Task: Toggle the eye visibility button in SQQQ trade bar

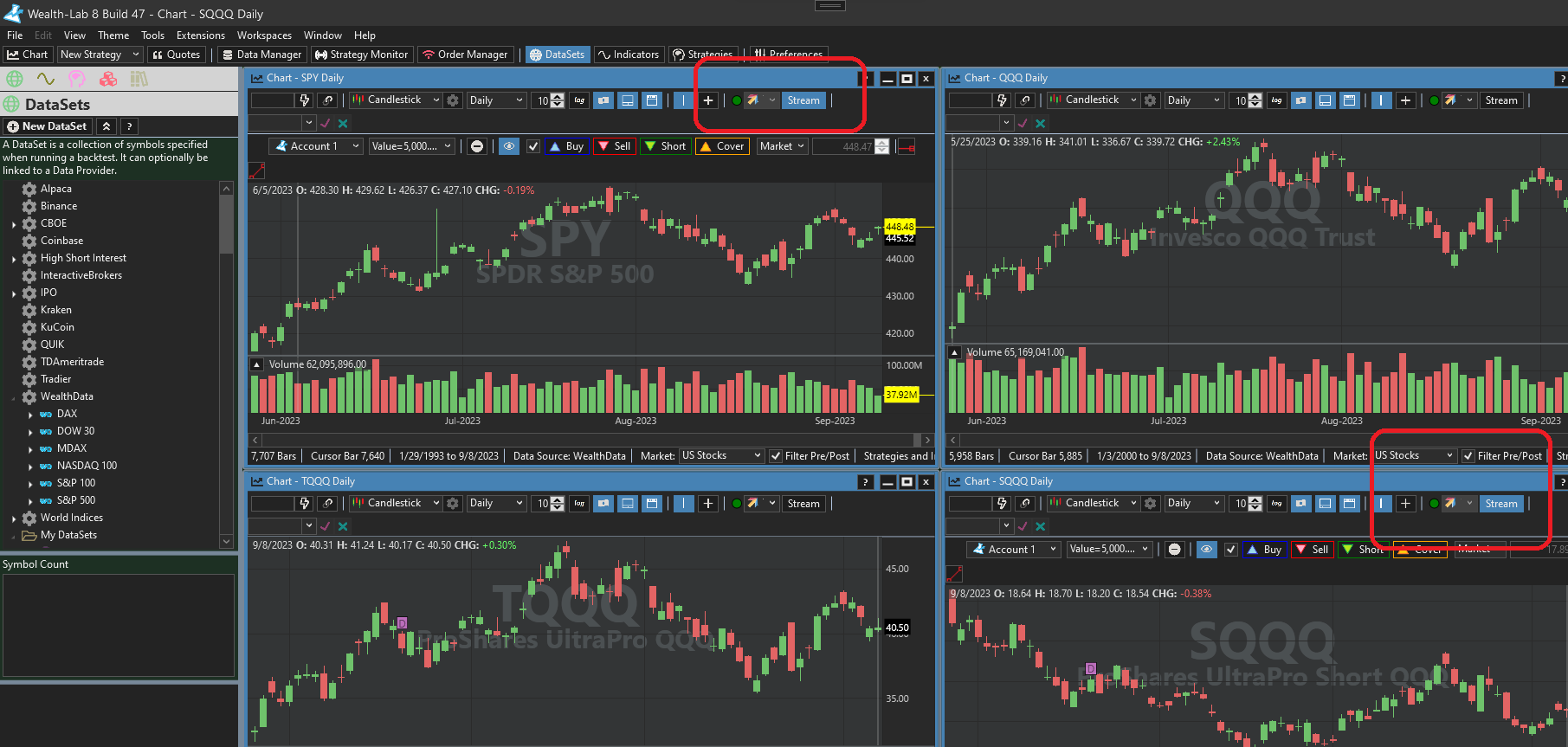Action: pyautogui.click(x=1206, y=550)
